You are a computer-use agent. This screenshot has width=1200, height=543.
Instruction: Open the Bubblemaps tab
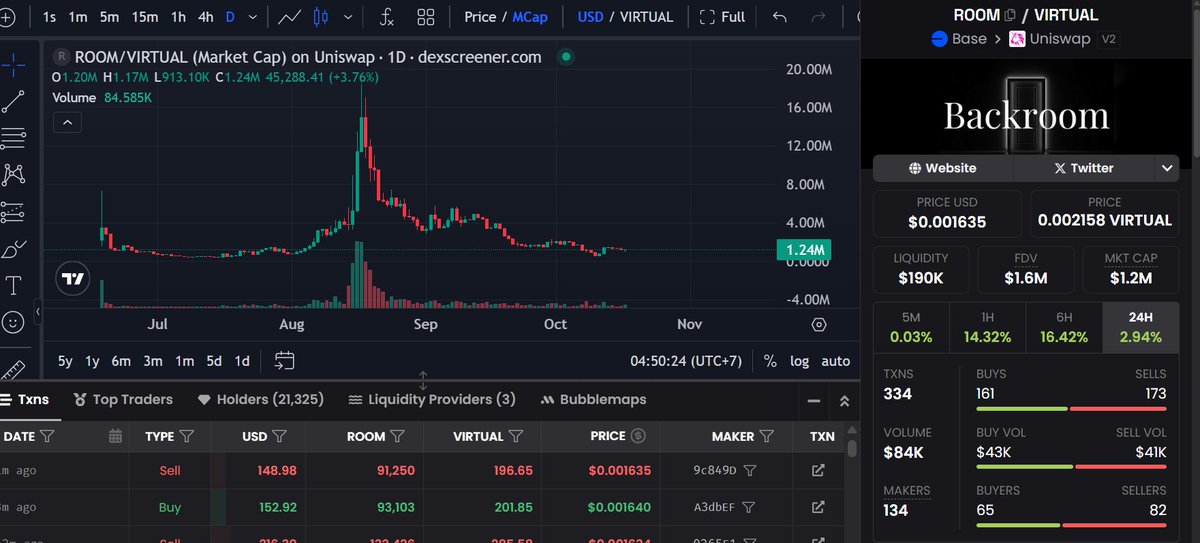coord(593,399)
